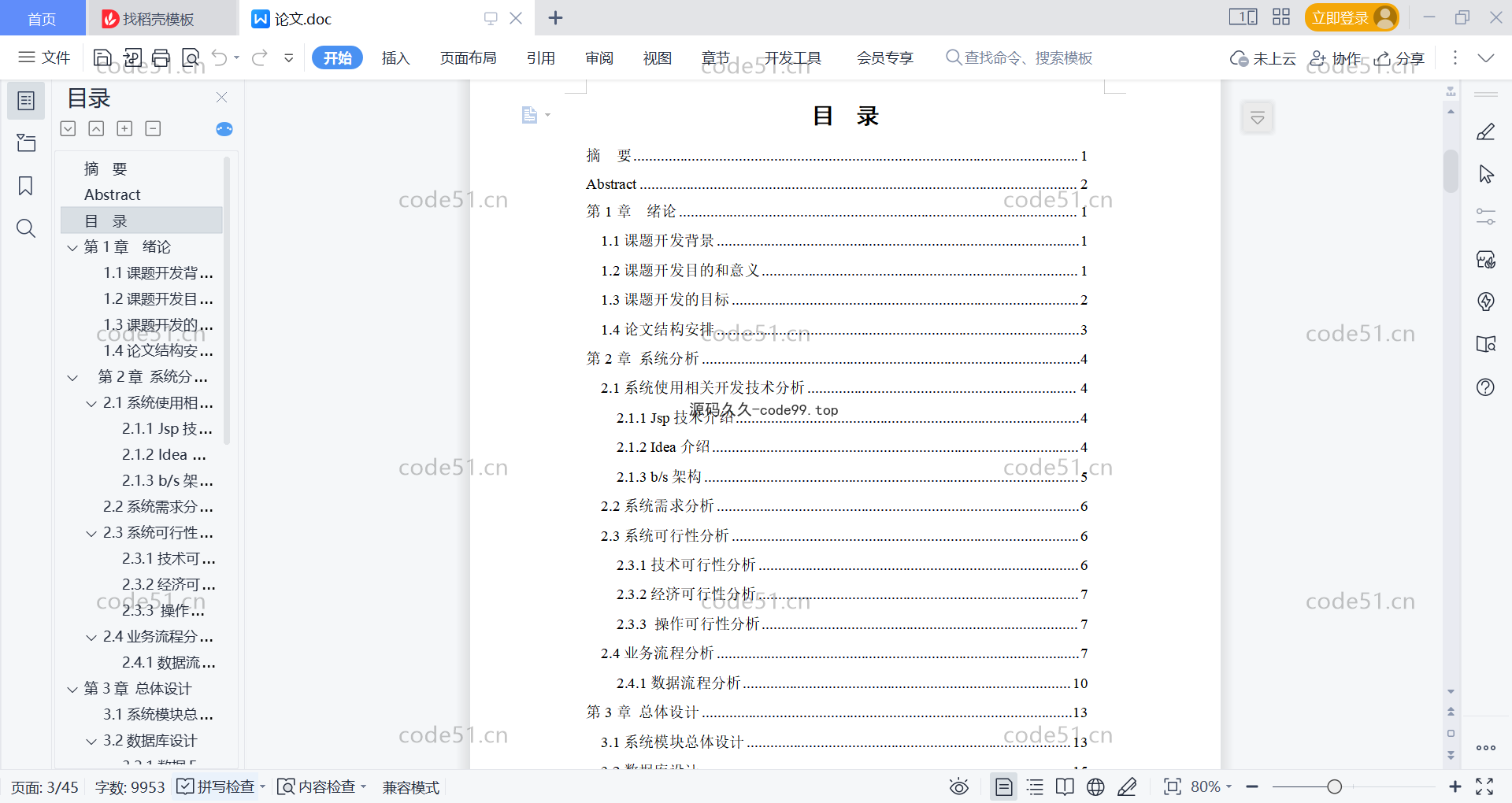1512x803 pixels.
Task: Click the 分享 share button
Action: point(1399,58)
